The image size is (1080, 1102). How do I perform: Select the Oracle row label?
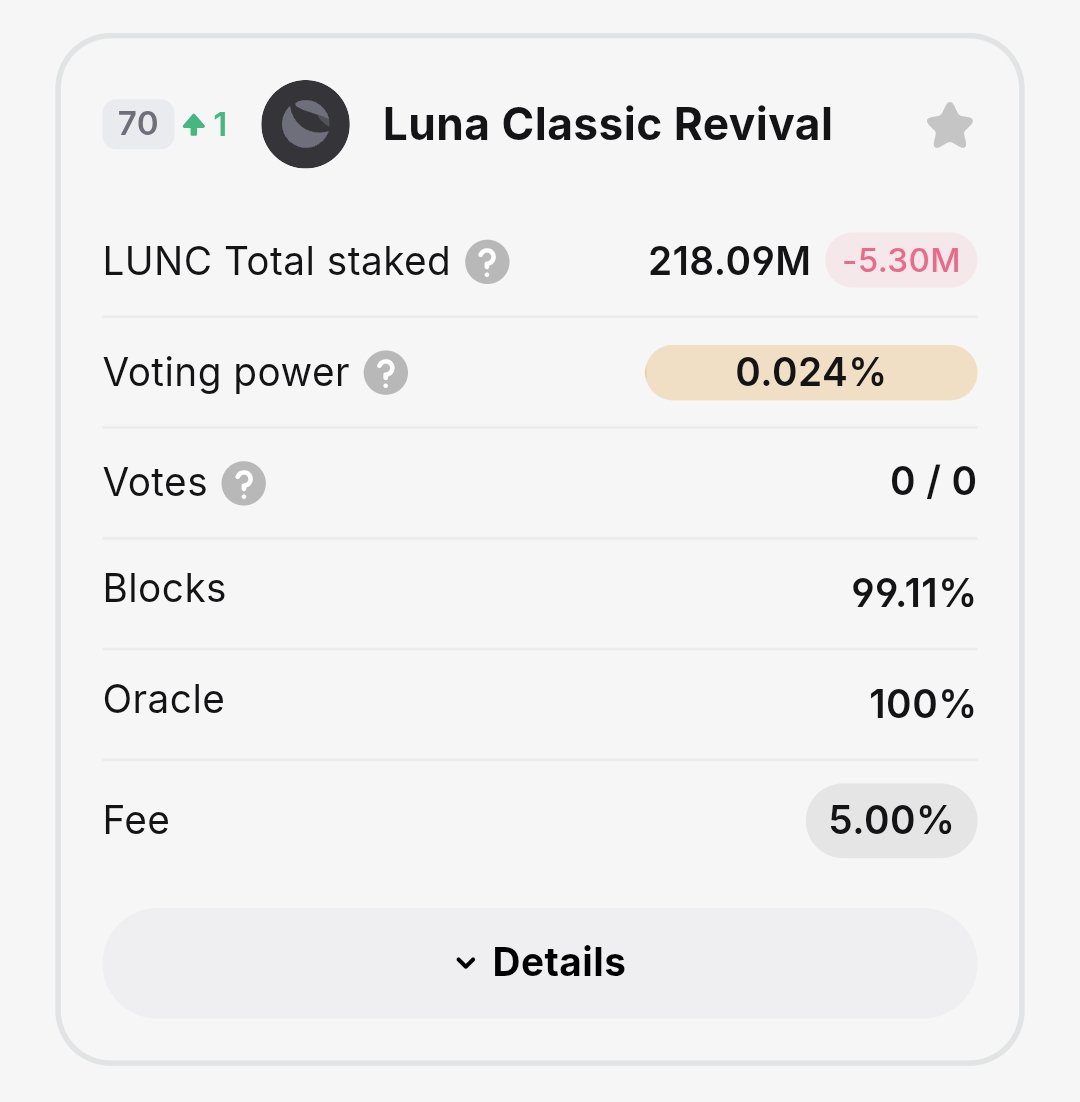164,699
